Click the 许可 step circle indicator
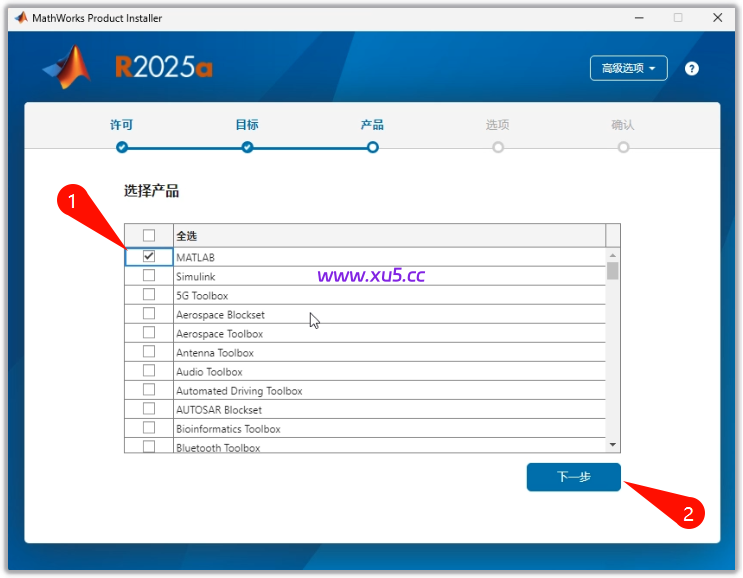743x578 pixels. pos(122,147)
